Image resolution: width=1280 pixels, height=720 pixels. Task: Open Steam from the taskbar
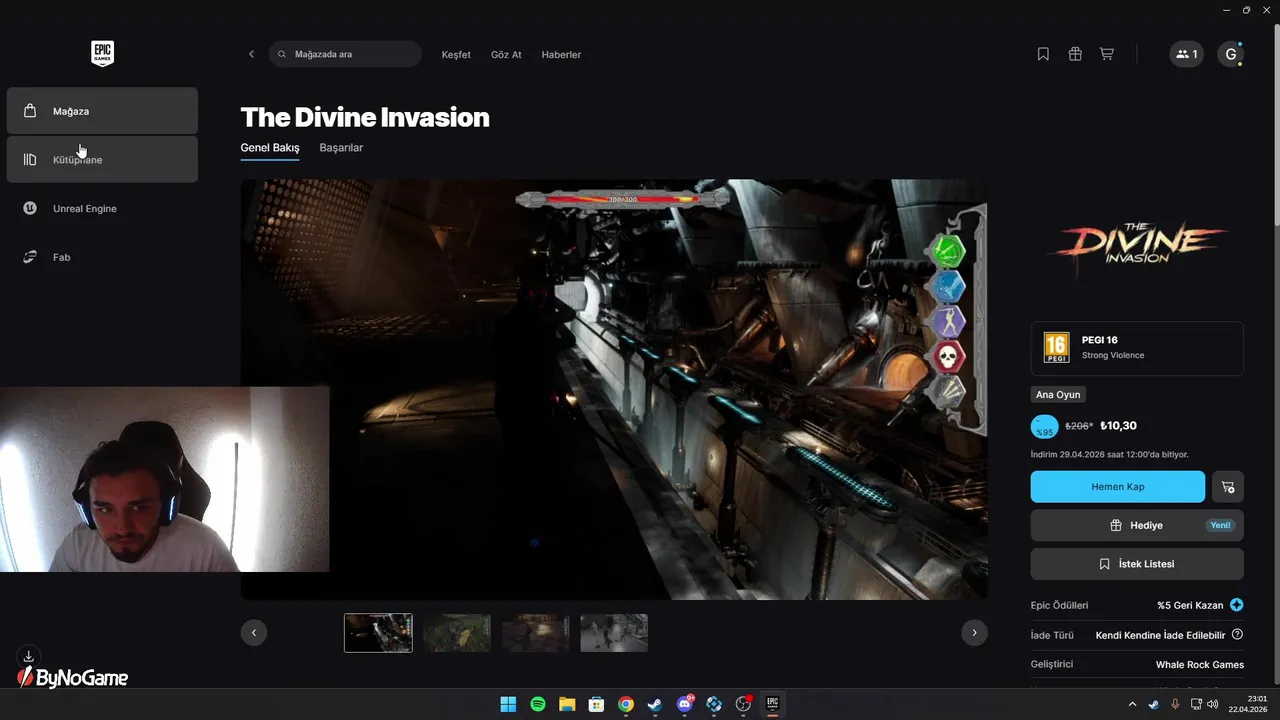[655, 704]
